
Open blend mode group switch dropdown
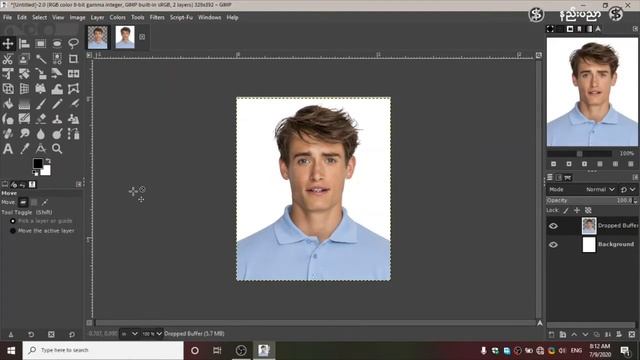pos(628,189)
